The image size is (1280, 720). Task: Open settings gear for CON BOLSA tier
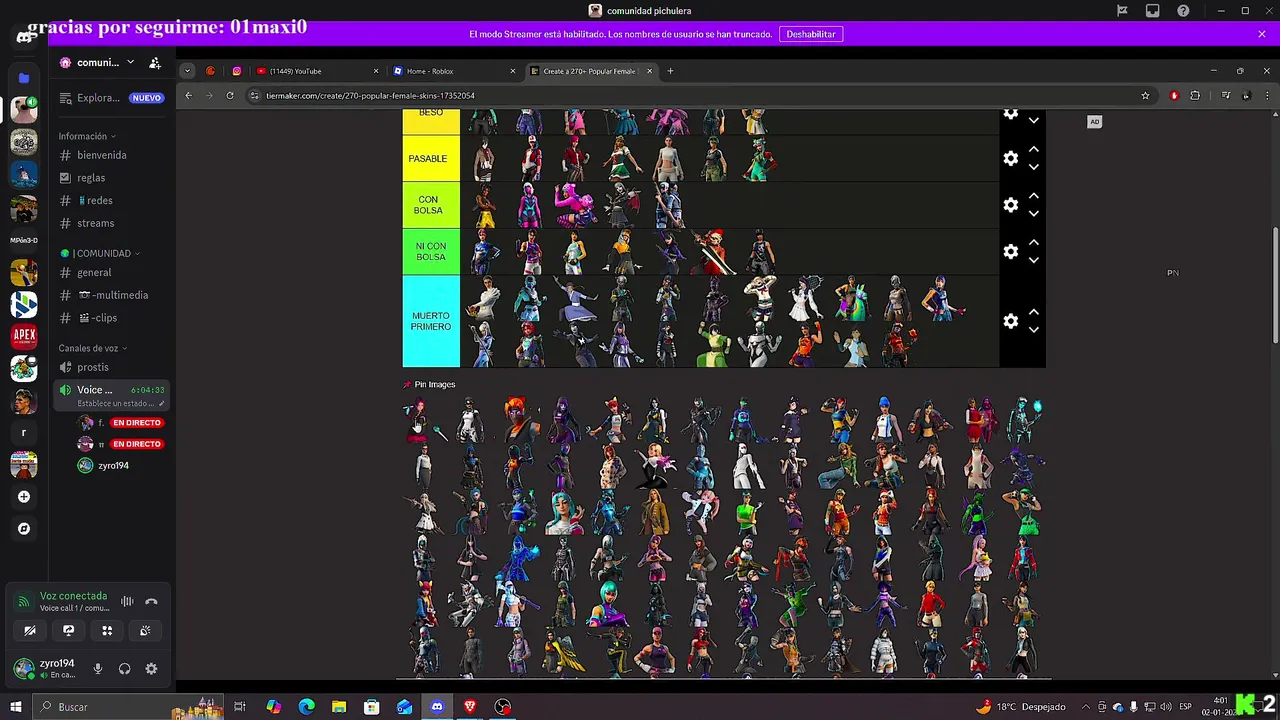1011,205
